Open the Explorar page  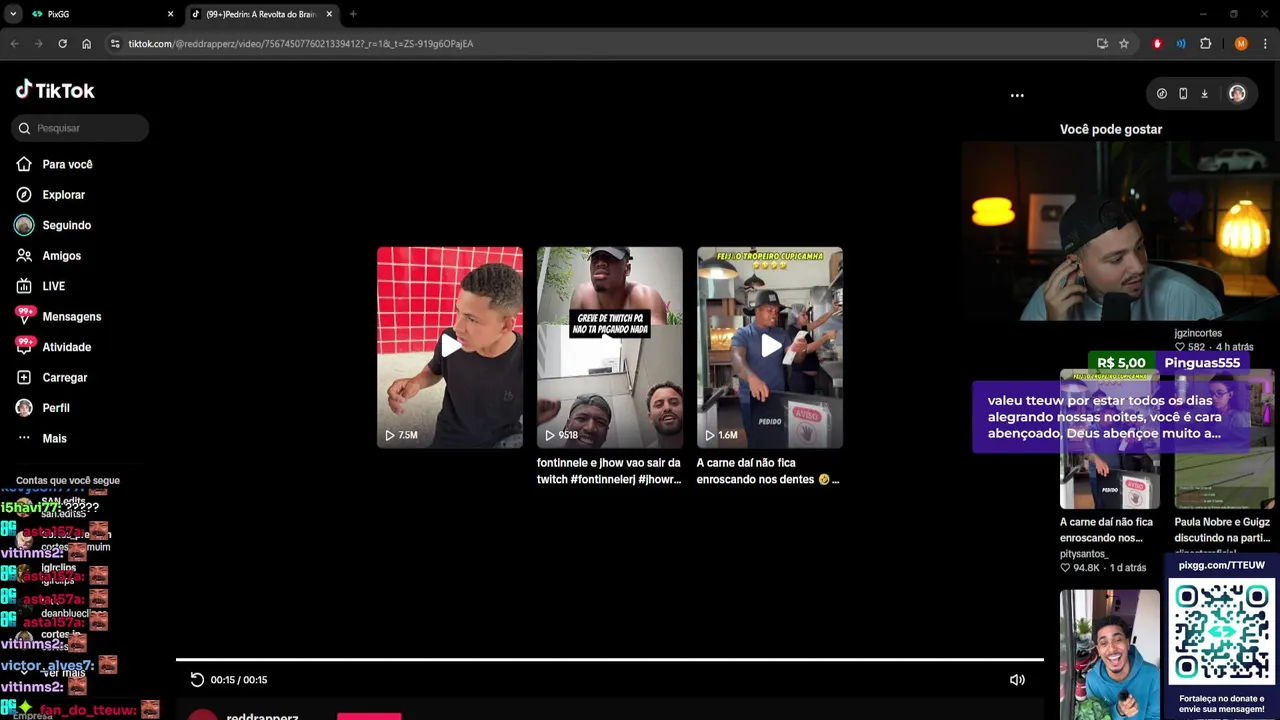click(x=63, y=195)
